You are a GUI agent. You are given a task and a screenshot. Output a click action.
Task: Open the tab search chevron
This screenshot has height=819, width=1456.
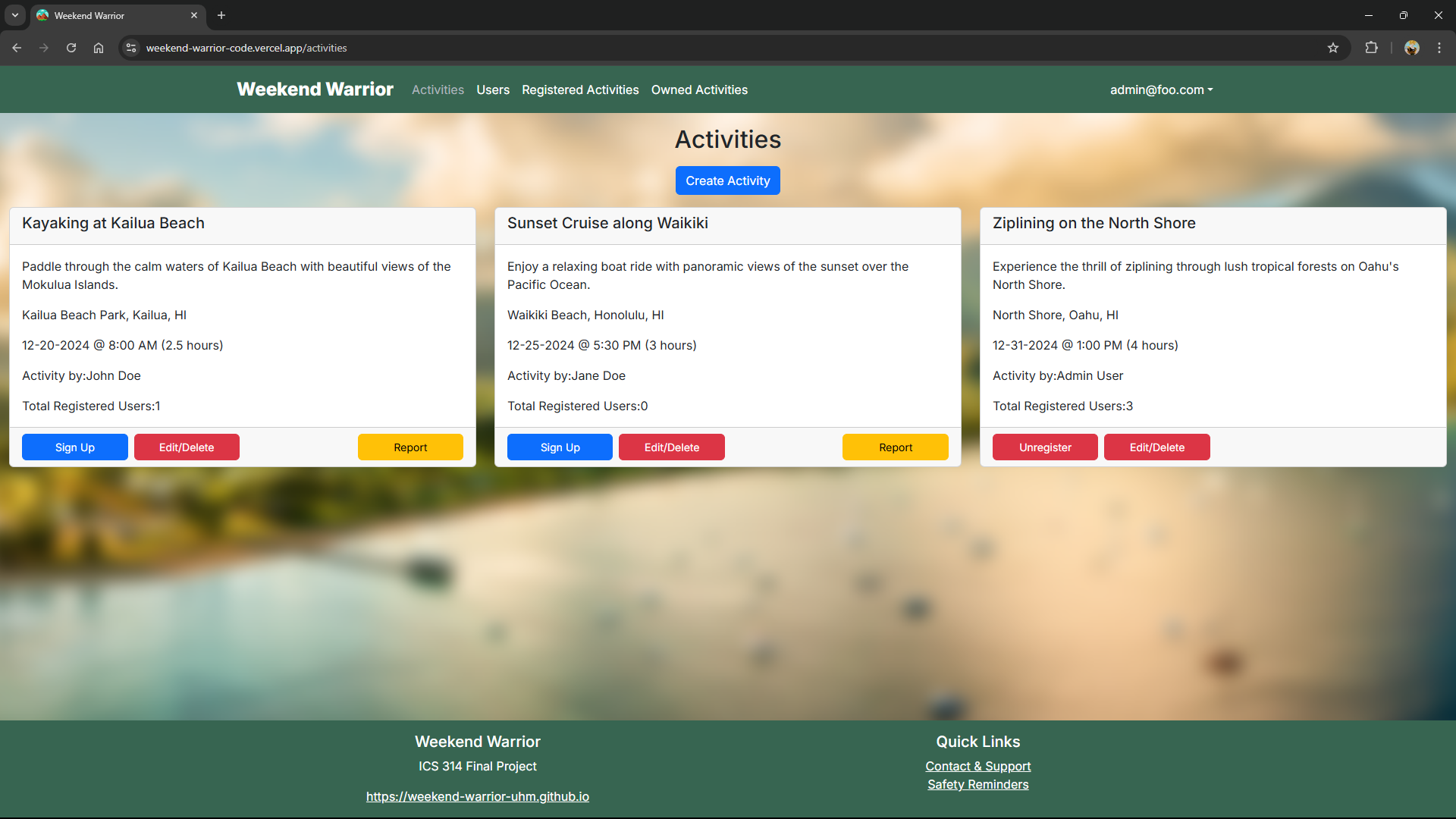[x=14, y=15]
